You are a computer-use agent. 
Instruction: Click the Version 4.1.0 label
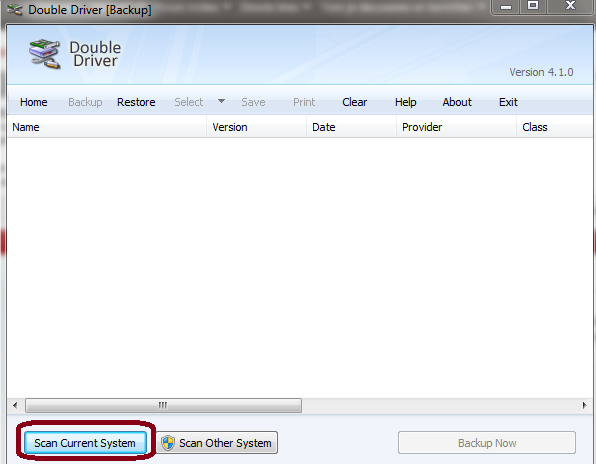pyautogui.click(x=541, y=72)
